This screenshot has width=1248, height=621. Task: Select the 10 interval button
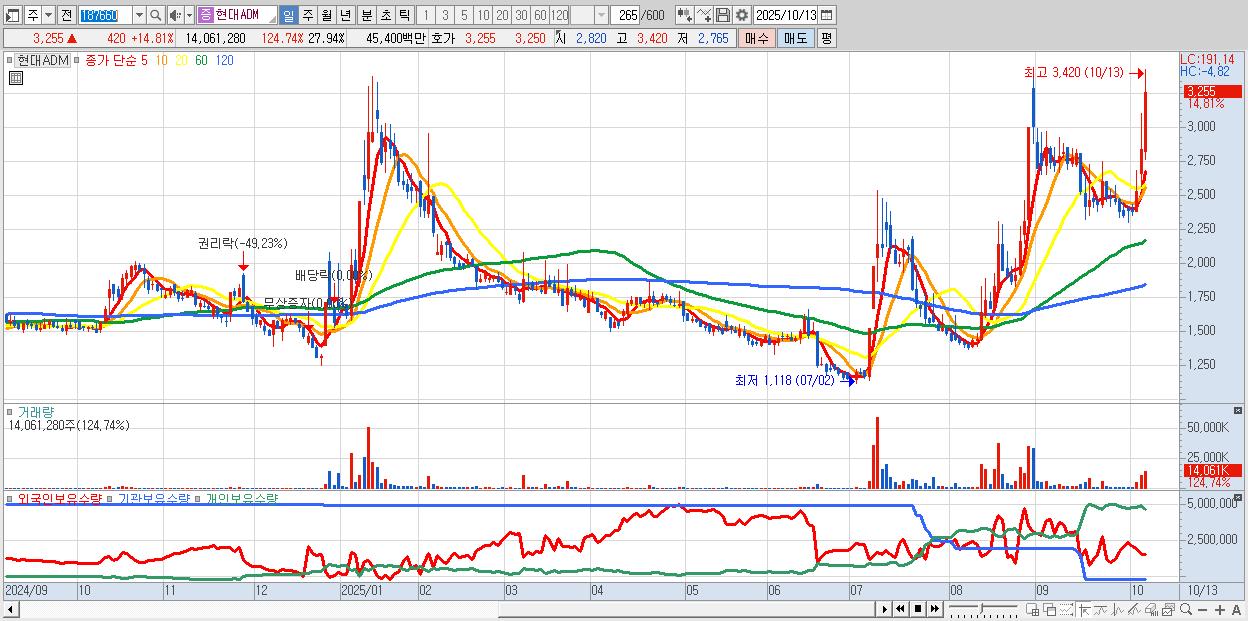(x=483, y=15)
